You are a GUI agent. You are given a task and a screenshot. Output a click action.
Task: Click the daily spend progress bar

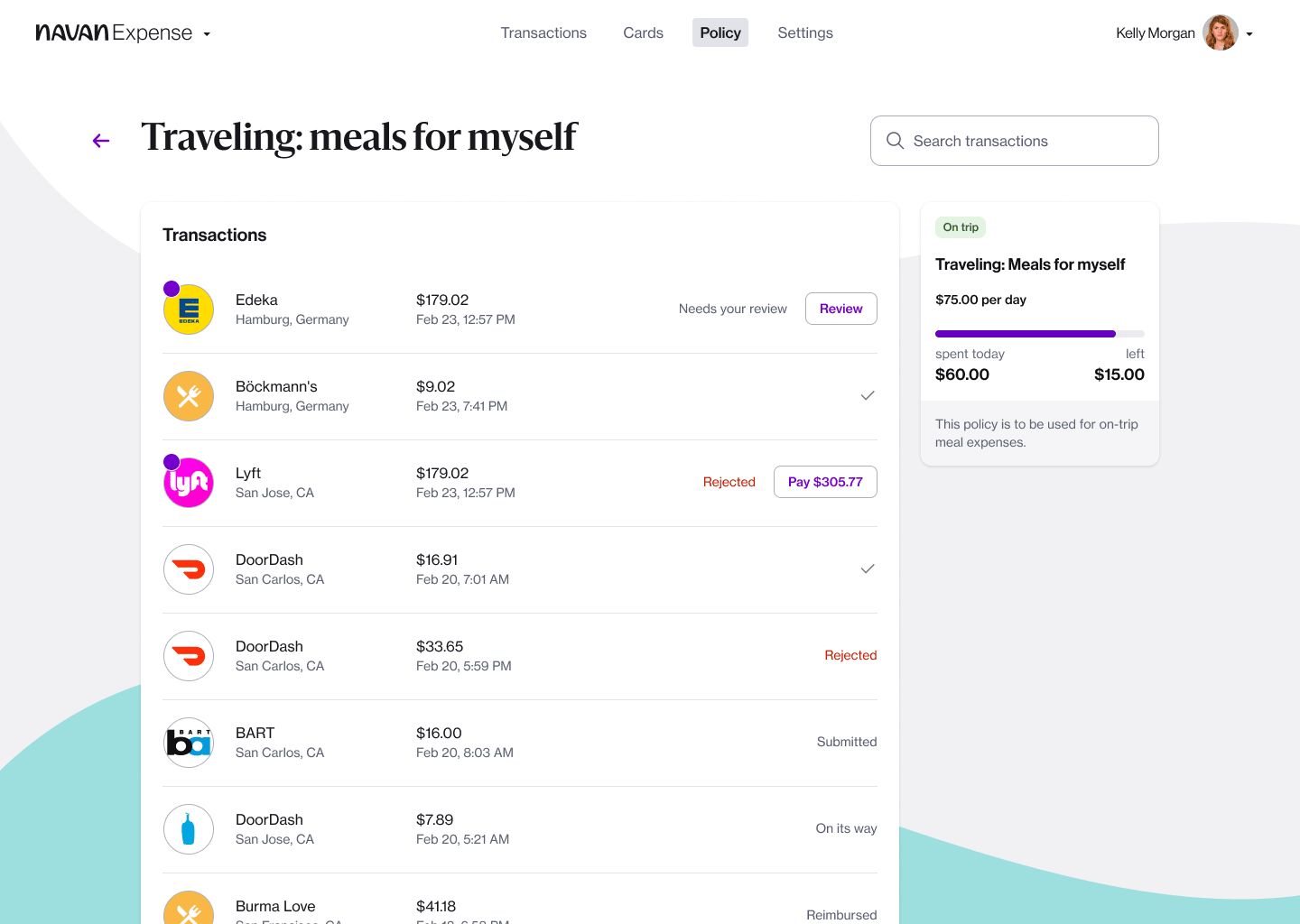(1040, 334)
